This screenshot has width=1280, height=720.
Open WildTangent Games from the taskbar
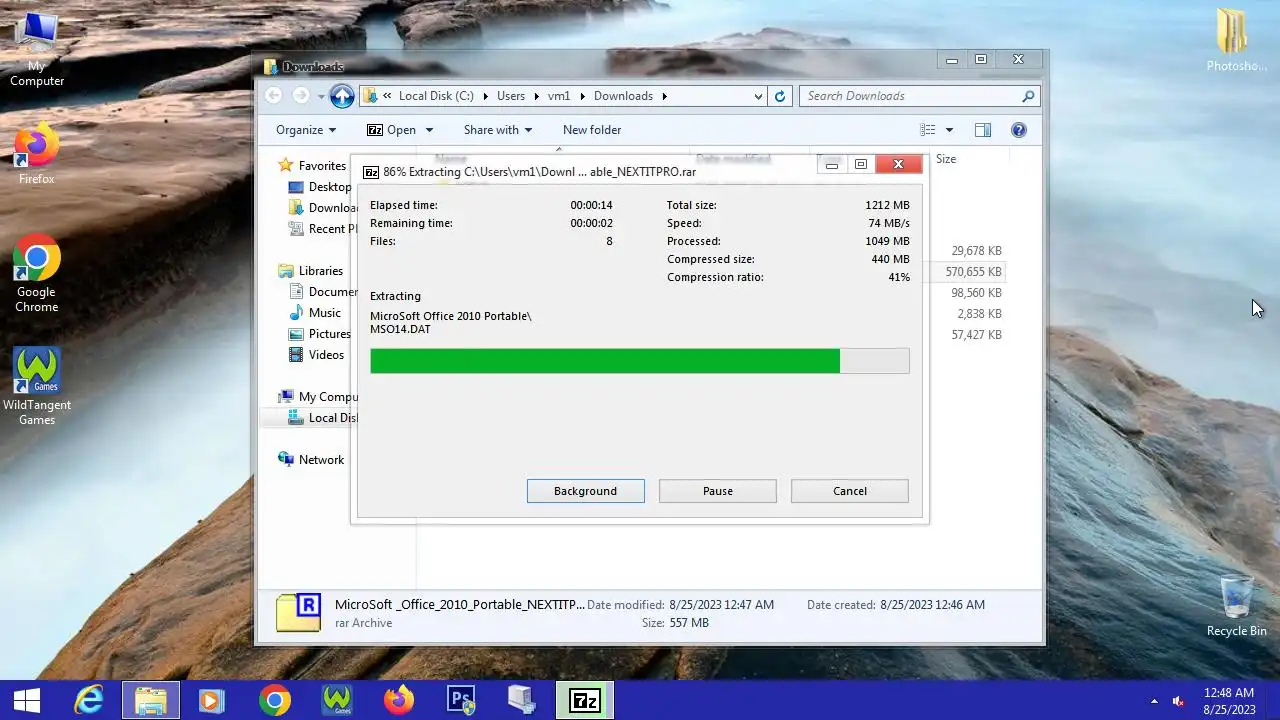pos(336,700)
